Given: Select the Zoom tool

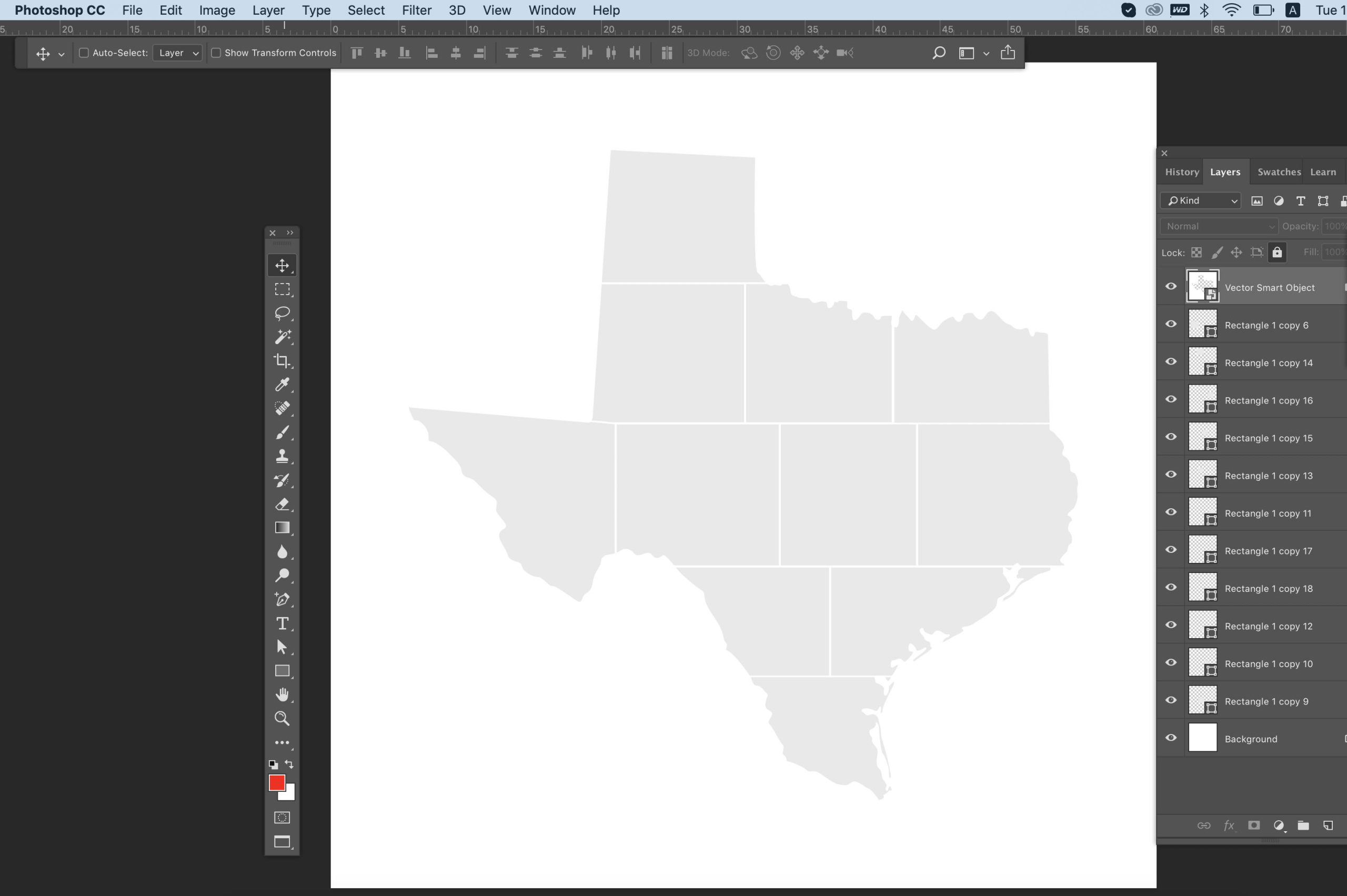Looking at the screenshot, I should (x=282, y=718).
